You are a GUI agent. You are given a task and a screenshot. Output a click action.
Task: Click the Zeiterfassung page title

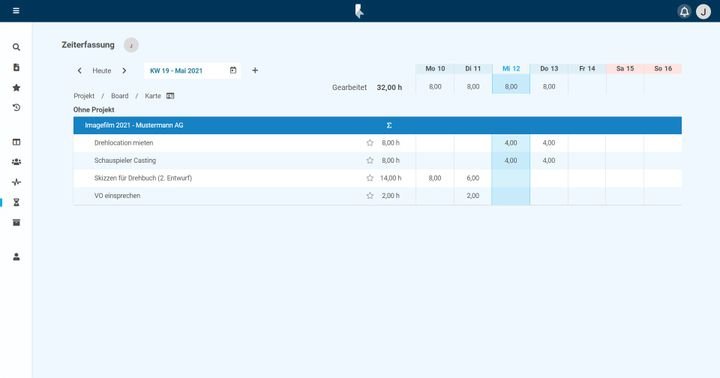click(x=88, y=45)
